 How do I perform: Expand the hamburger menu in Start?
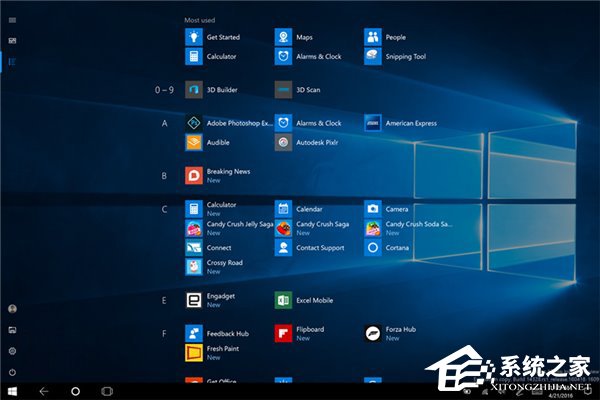pyautogui.click(x=12, y=19)
